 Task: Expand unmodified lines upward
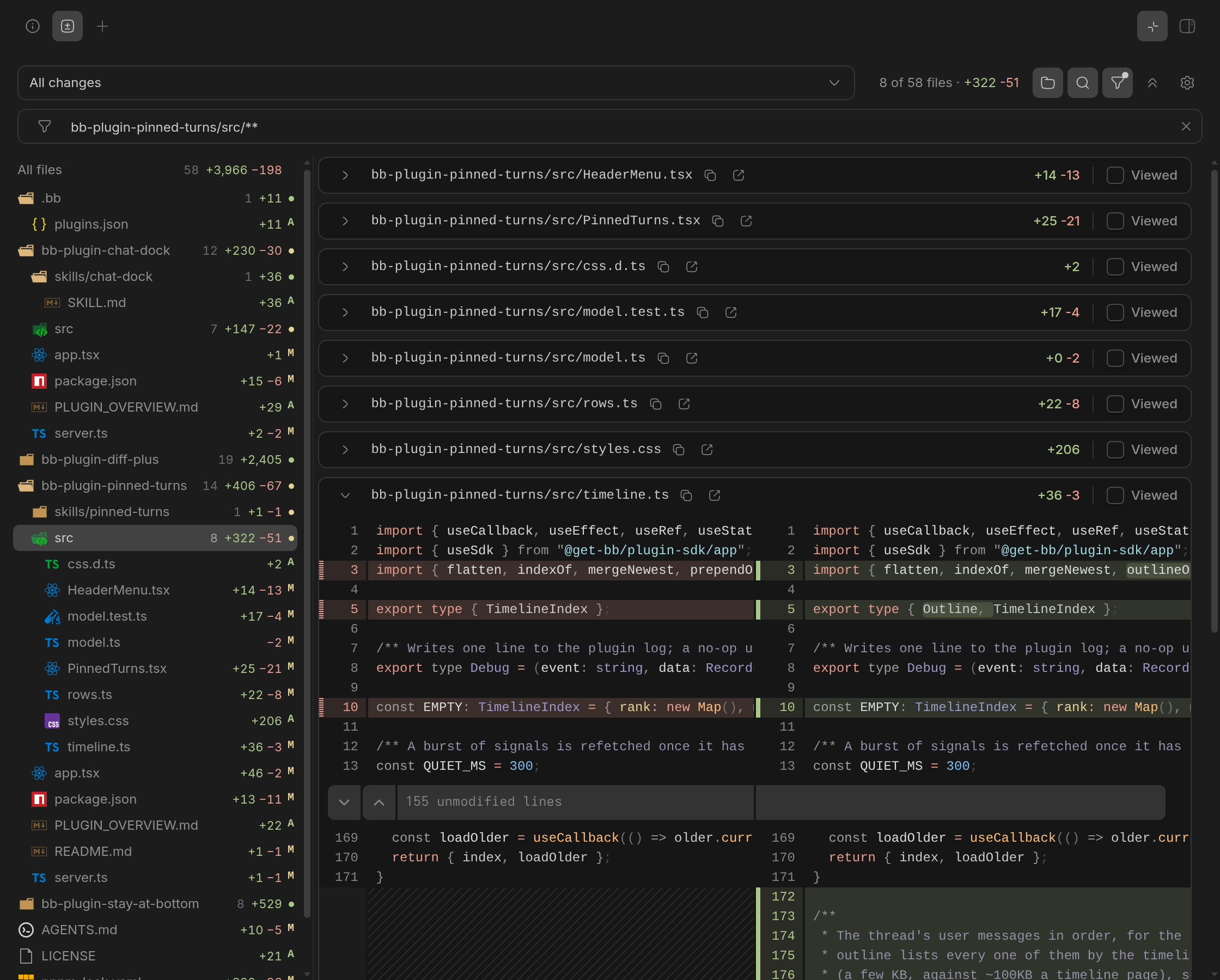(x=379, y=803)
